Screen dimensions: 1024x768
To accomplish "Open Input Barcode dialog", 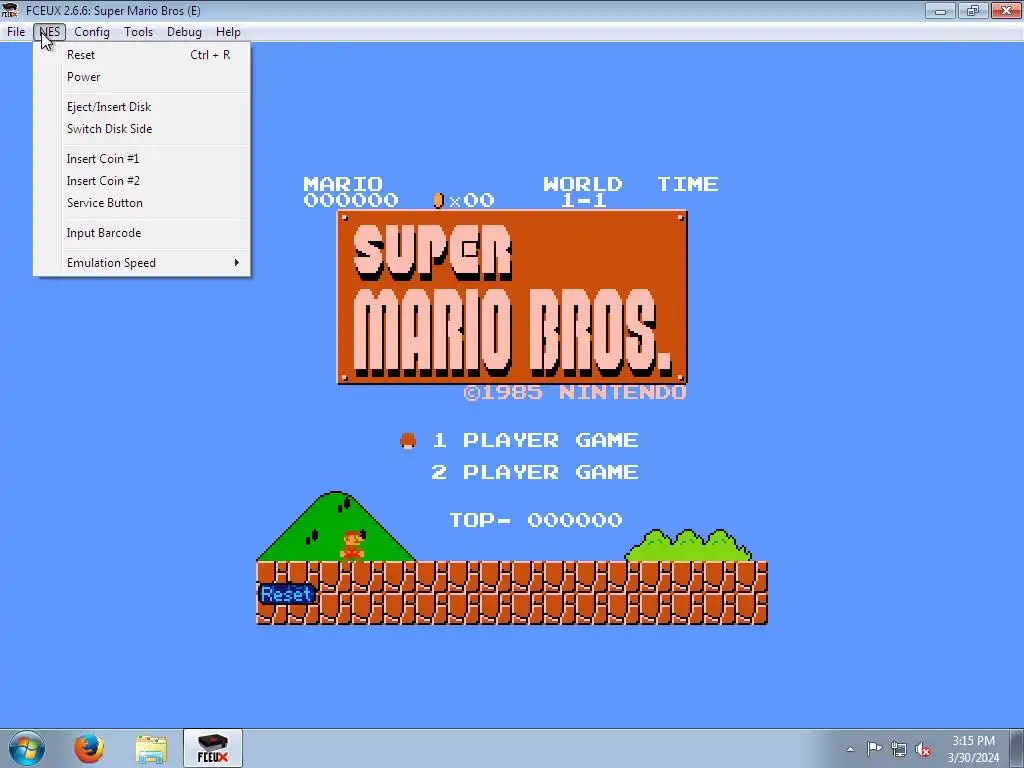I will tap(142, 233).
